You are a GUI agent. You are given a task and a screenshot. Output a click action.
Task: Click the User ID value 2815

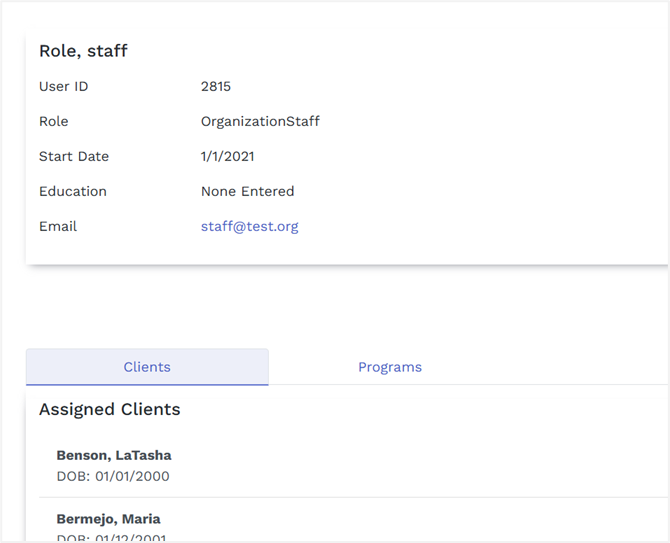[216, 86]
